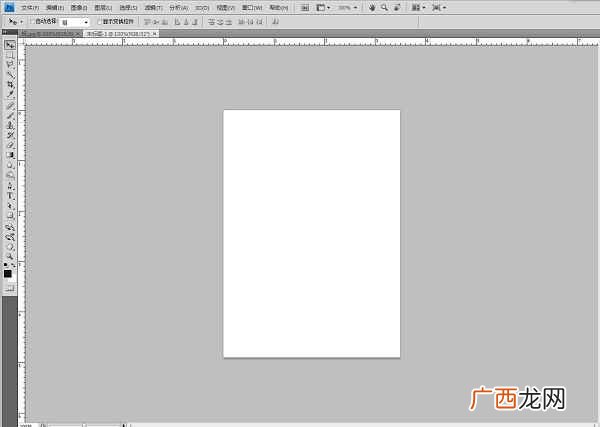Select the Rectangle shape tool
600x427 pixels.
10,216
